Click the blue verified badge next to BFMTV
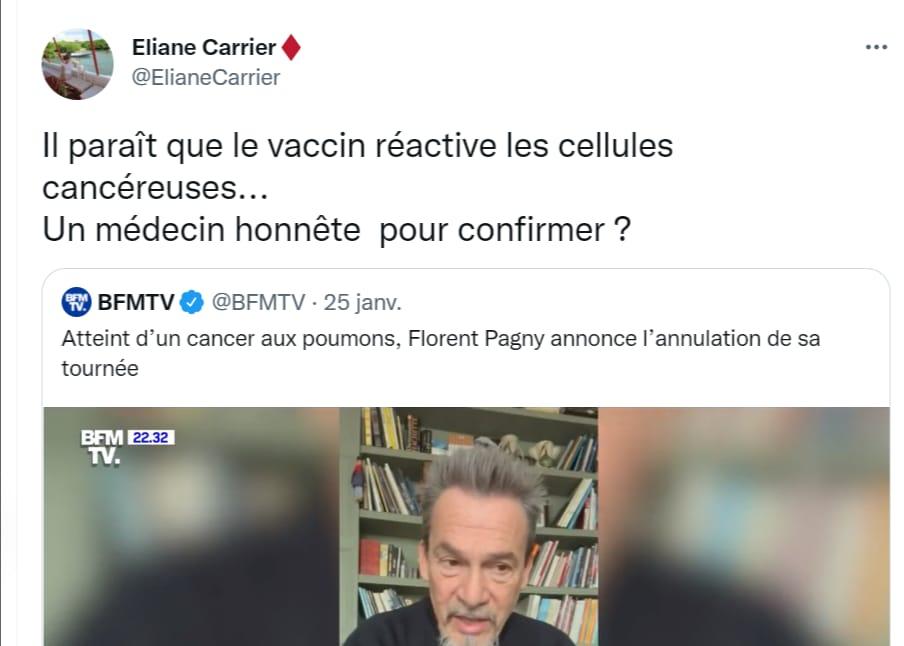 pyautogui.click(x=191, y=302)
